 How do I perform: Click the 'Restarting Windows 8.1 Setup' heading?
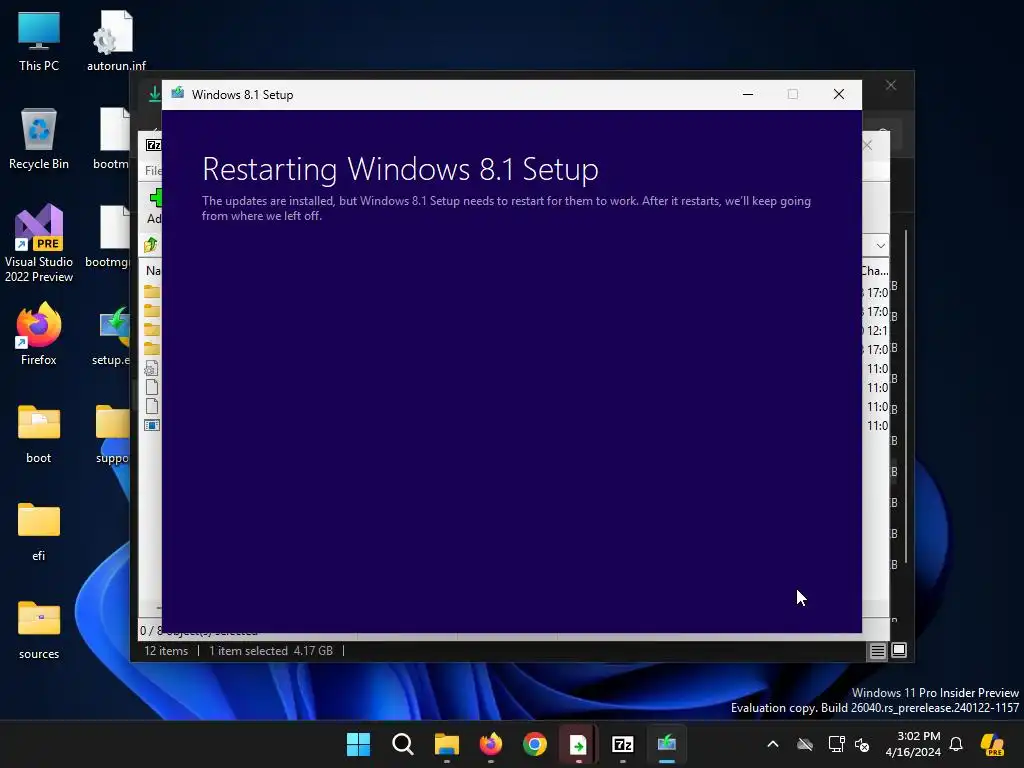(400, 169)
